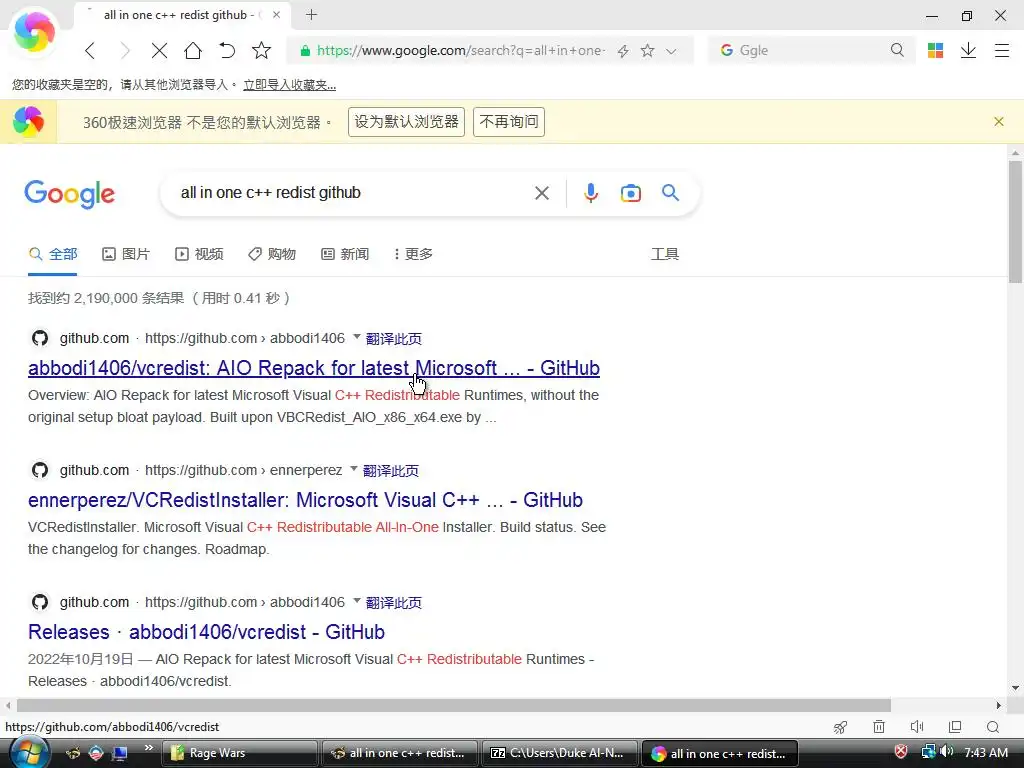Expand the address bar dropdown chevron

(x=671, y=51)
